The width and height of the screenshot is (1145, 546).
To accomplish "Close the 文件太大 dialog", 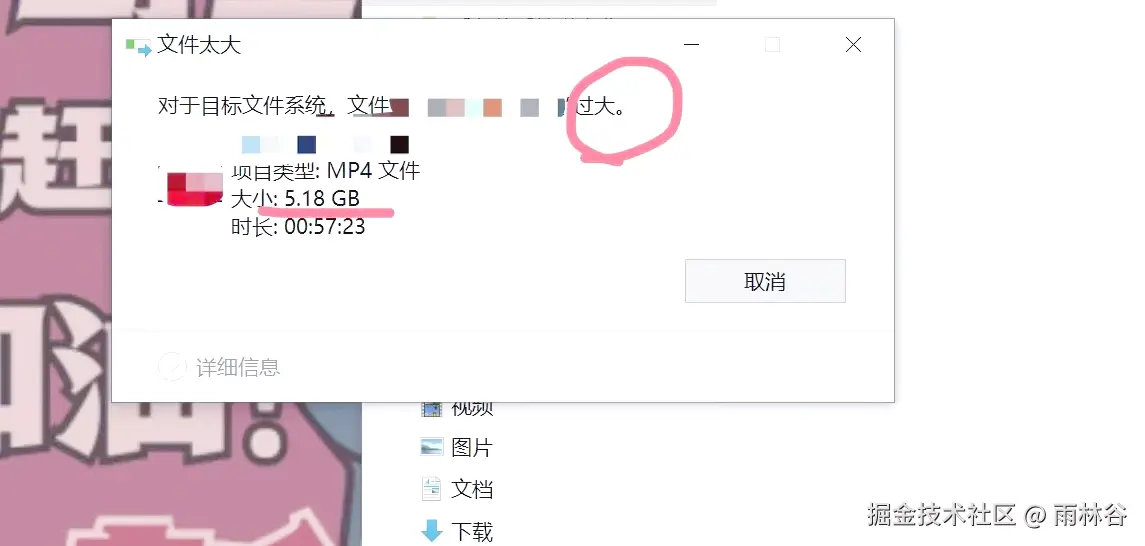I will 853,45.
